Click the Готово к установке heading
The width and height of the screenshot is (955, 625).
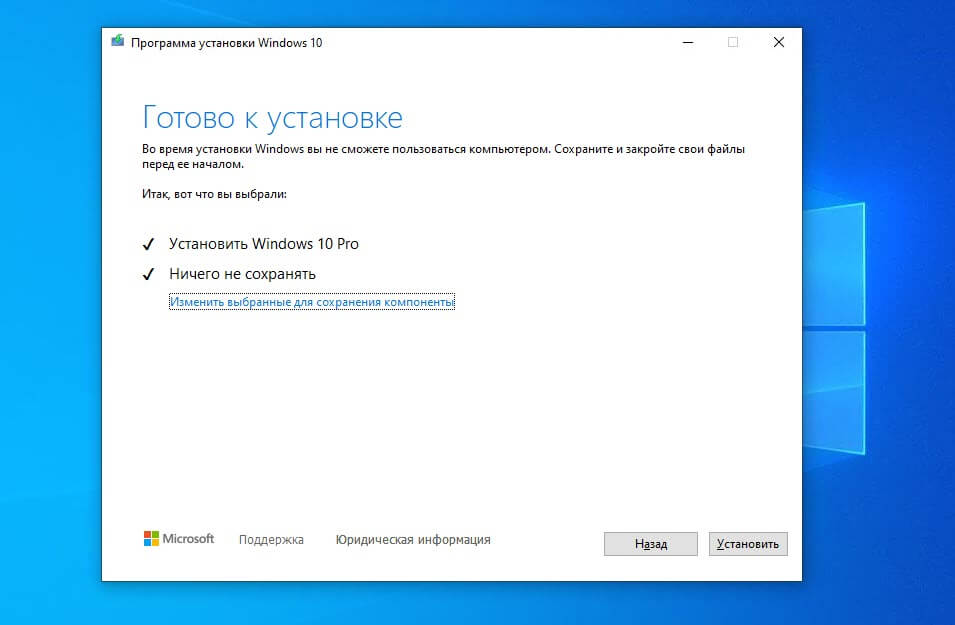(272, 118)
